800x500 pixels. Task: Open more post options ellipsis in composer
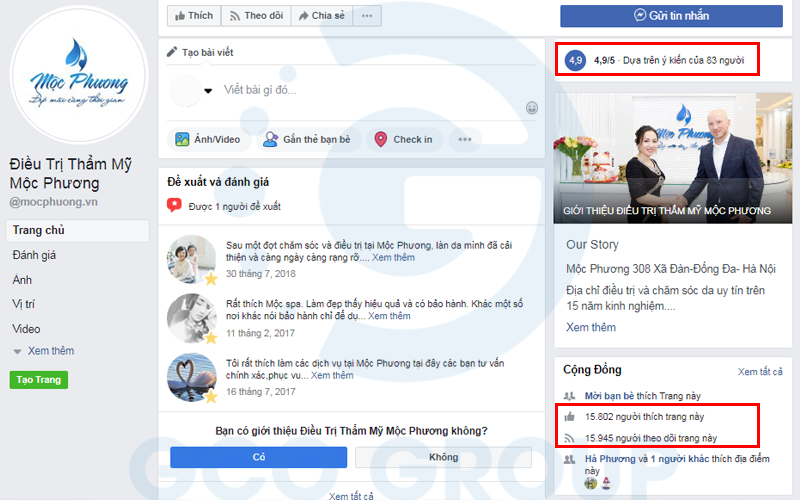[464, 139]
